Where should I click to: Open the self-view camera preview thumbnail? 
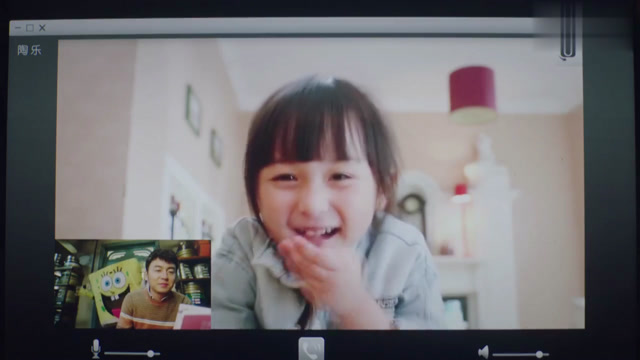pos(133,284)
